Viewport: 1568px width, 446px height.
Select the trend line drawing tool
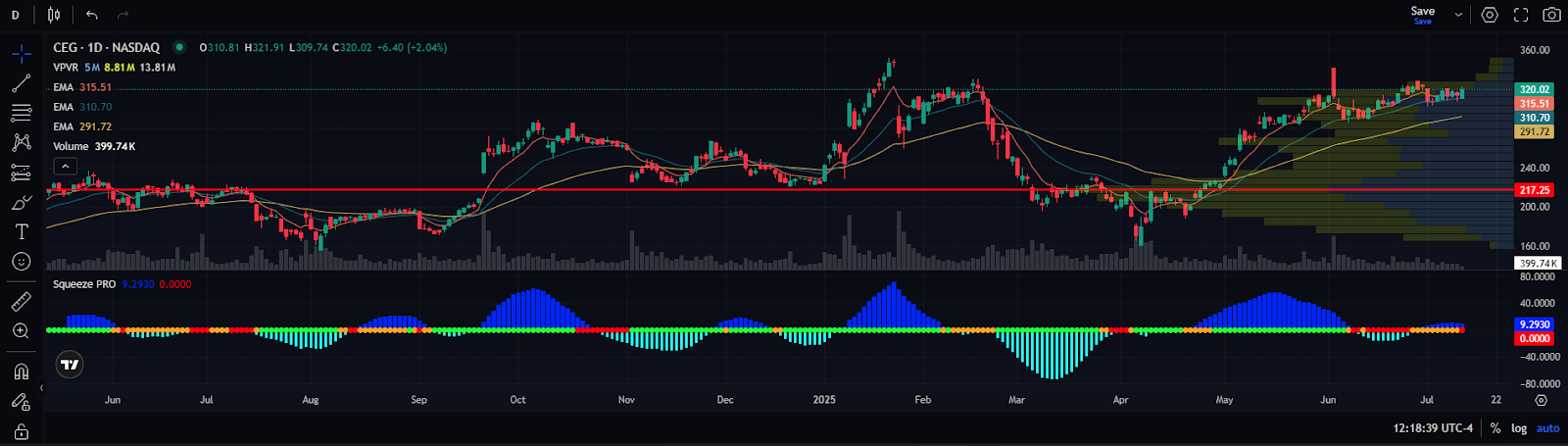point(21,83)
